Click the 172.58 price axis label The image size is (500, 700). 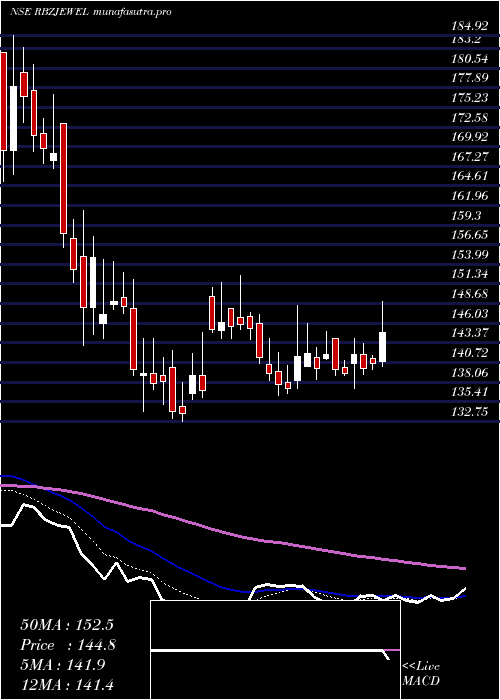point(470,117)
